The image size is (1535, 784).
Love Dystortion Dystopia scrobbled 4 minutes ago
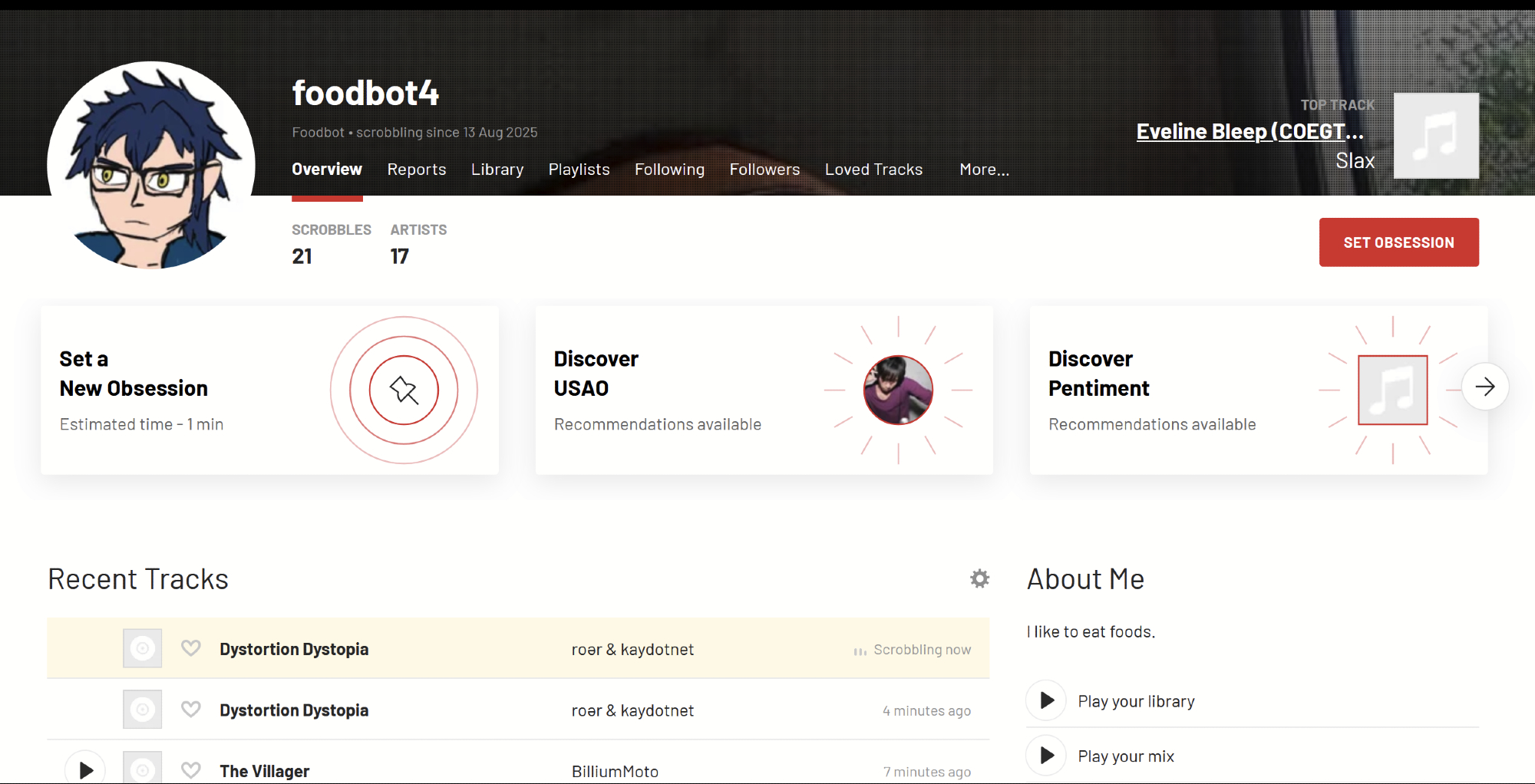point(191,710)
